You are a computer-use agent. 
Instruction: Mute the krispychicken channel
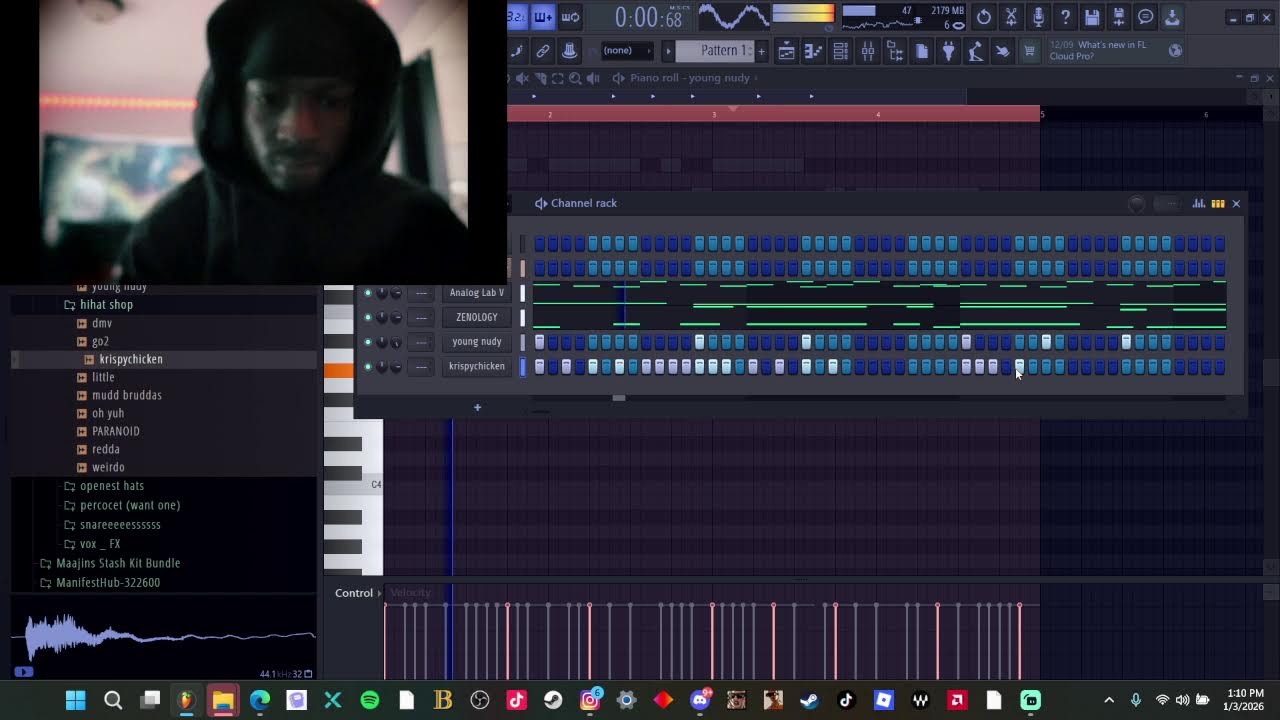(x=368, y=367)
